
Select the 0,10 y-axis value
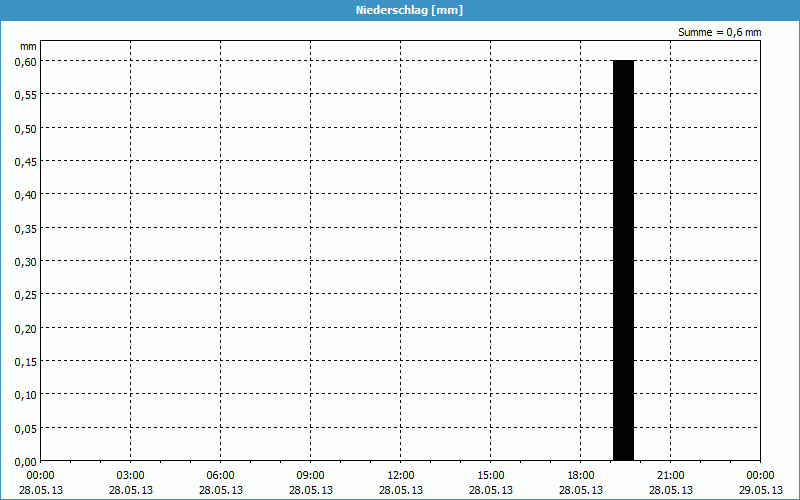click(25, 394)
